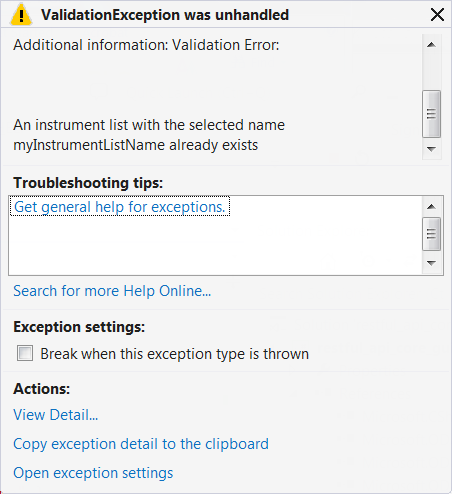The height and width of the screenshot is (494, 452).
Task: Open exception settings link
Action: tap(93, 473)
